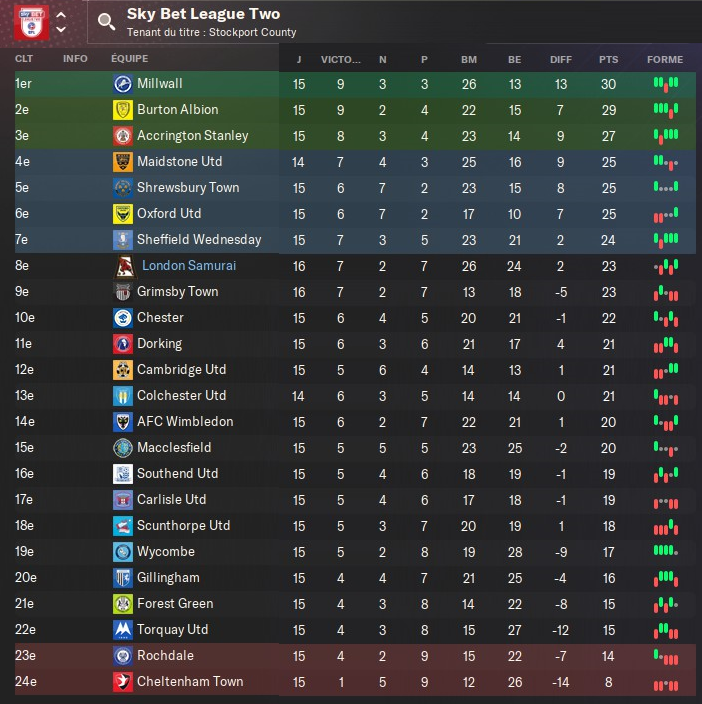Go to next competition with down chevron
Viewport: 702px width, 704px height.
click(x=61, y=30)
